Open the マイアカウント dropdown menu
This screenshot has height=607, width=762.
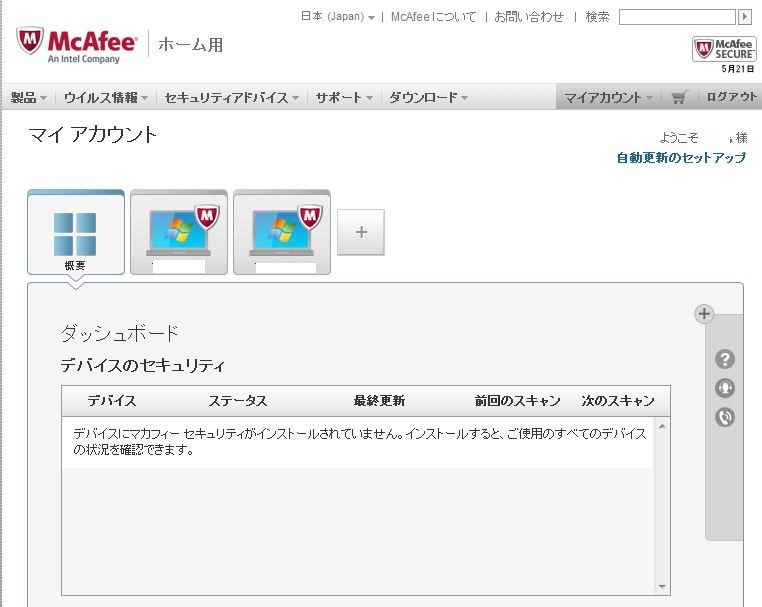608,97
